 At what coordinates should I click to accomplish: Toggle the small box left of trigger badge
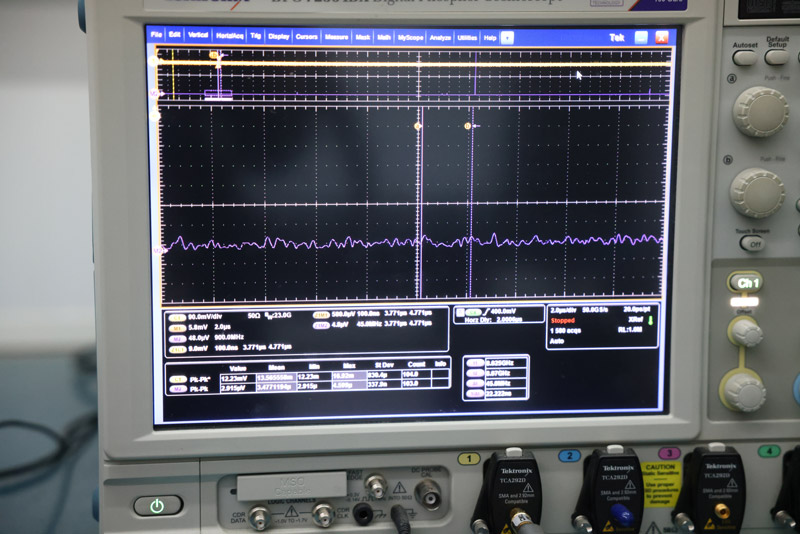(460, 312)
